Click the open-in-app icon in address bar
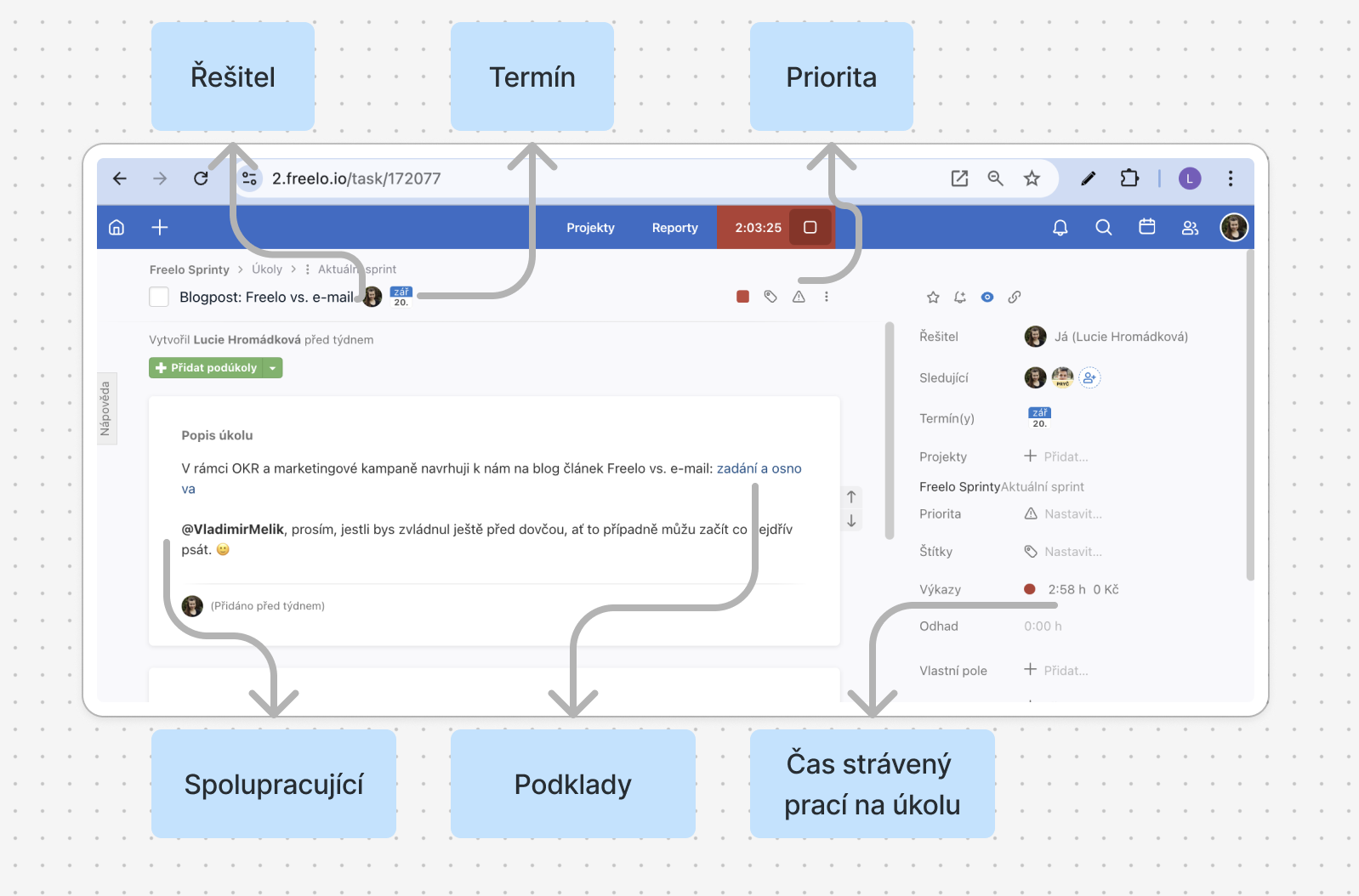This screenshot has width=1359, height=896. (959, 179)
